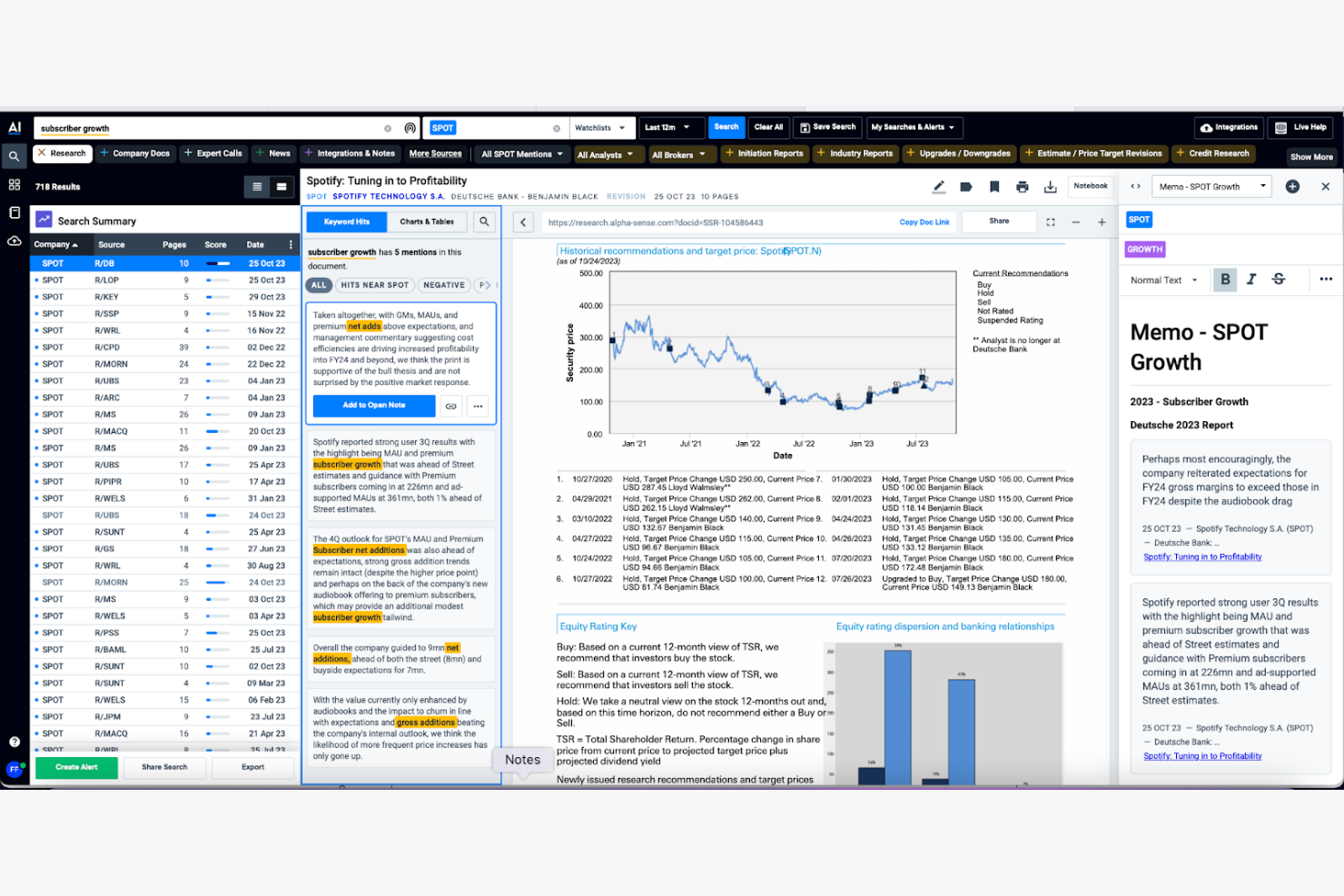1344x896 pixels.
Task: Open more options for first keyword hit
Action: (479, 406)
